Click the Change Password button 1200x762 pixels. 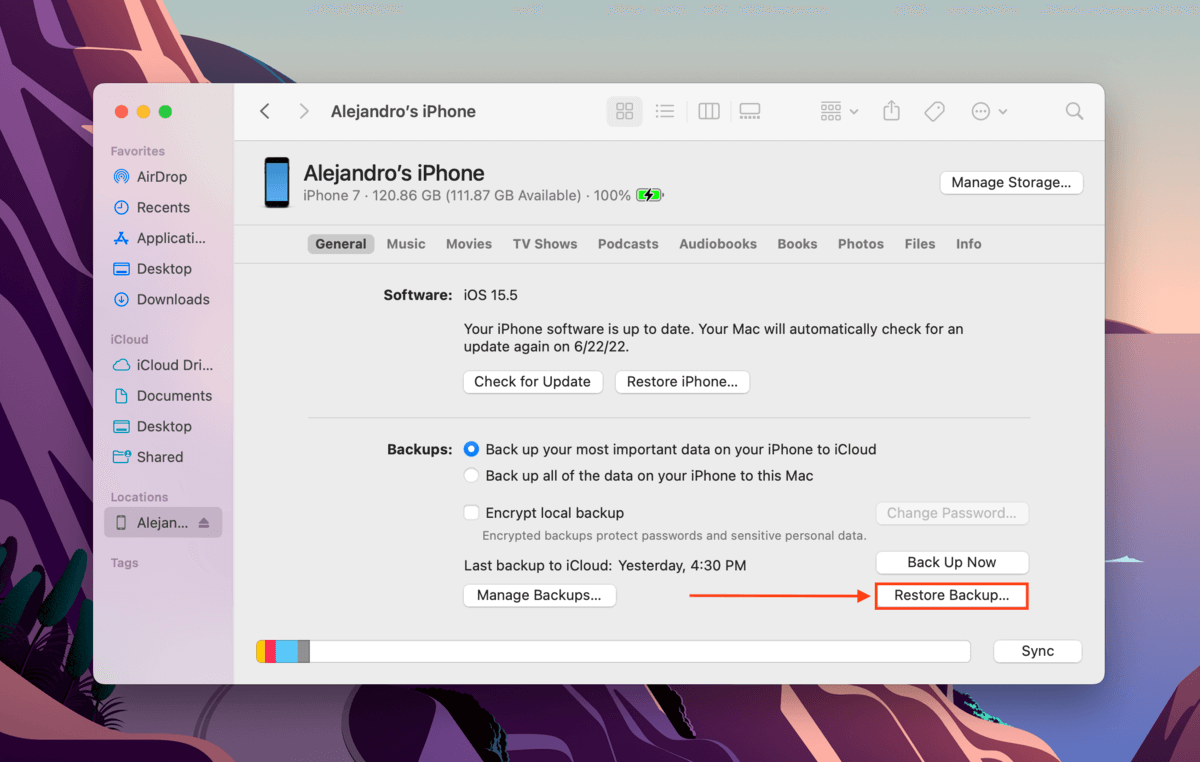[952, 513]
